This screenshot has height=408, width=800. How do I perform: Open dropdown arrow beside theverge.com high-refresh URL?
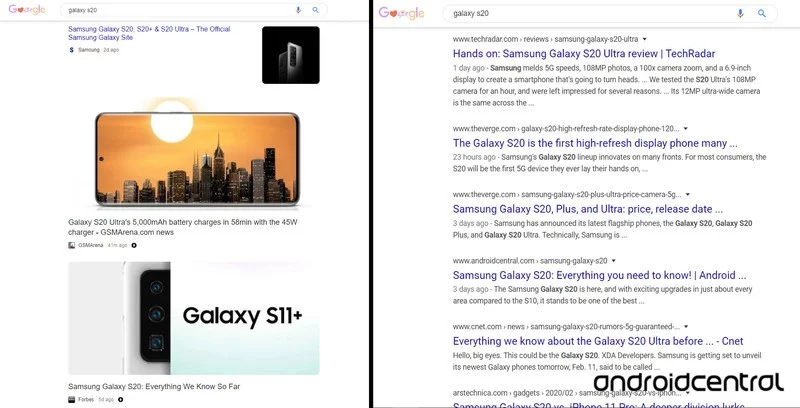click(685, 129)
